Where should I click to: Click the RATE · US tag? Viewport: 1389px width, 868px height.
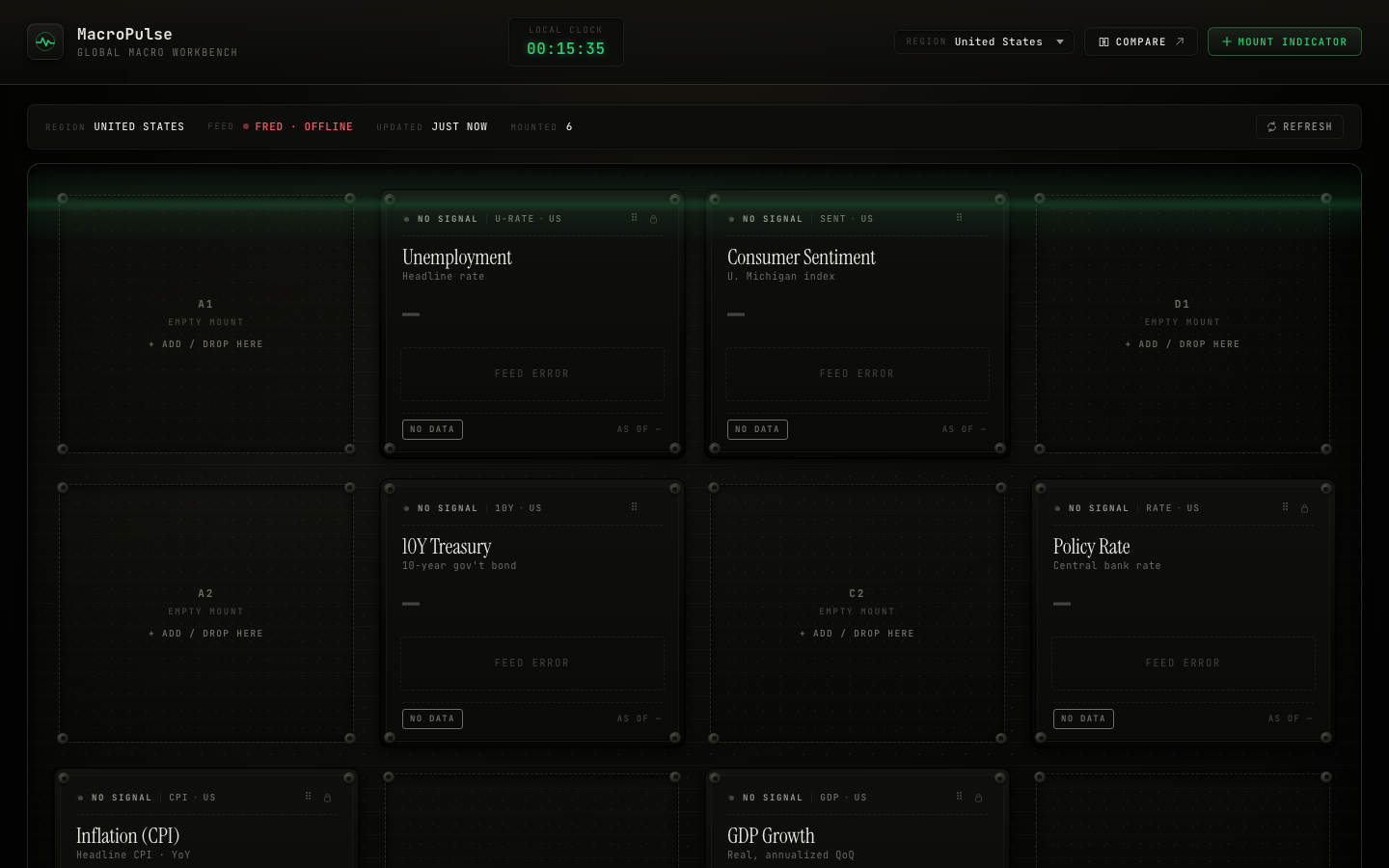click(1173, 508)
